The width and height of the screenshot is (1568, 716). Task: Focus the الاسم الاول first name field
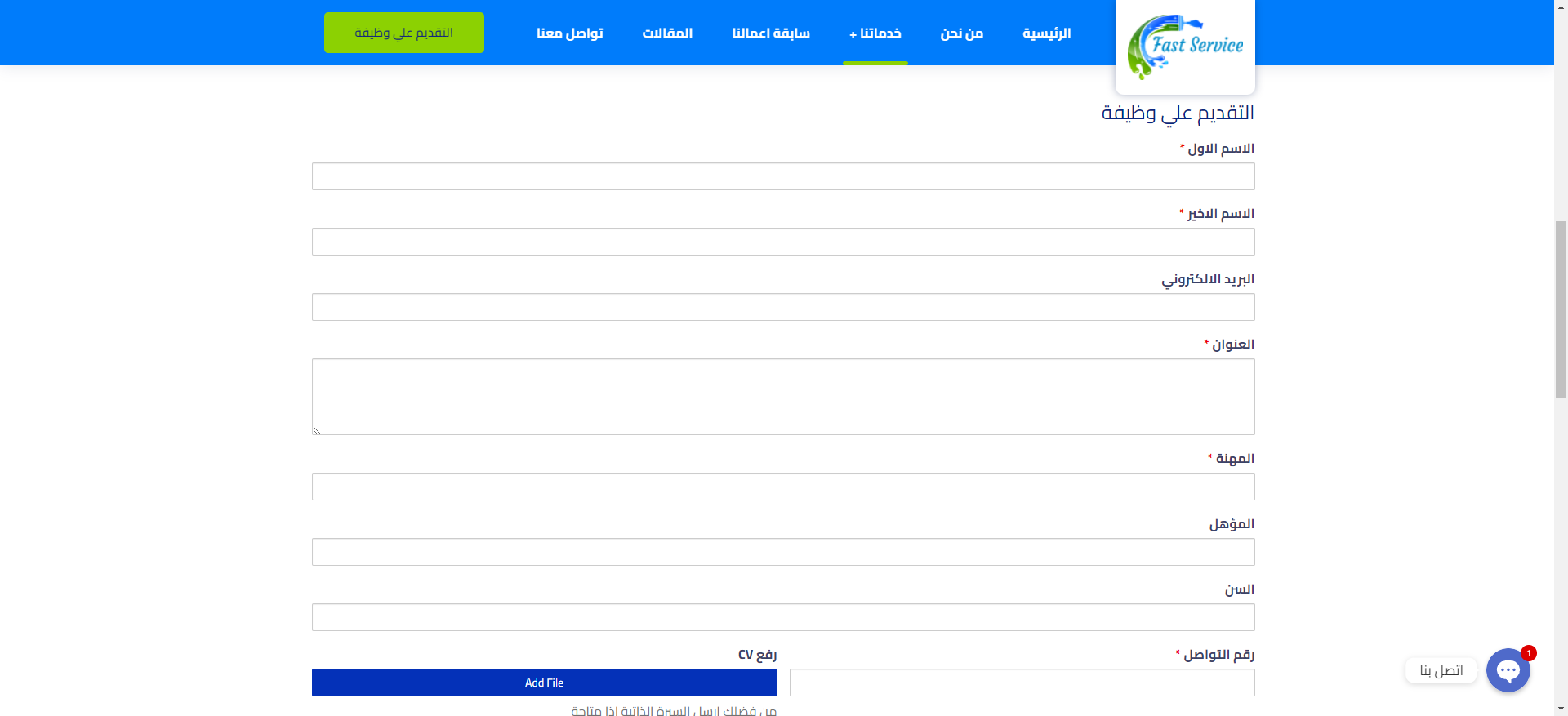[783, 176]
